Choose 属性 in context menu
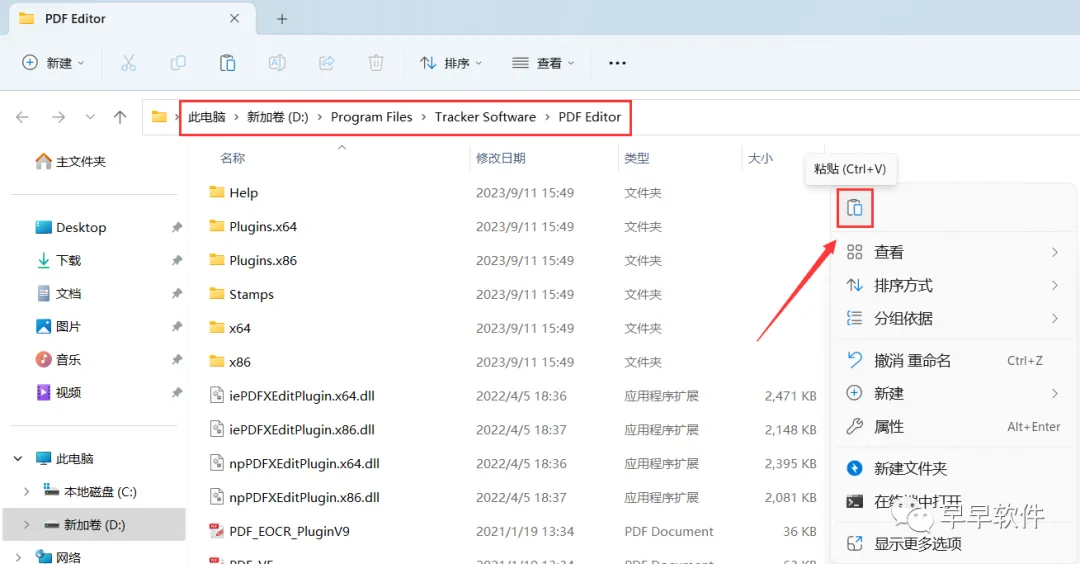Viewport: 1080px width, 564px height. [x=953, y=426]
